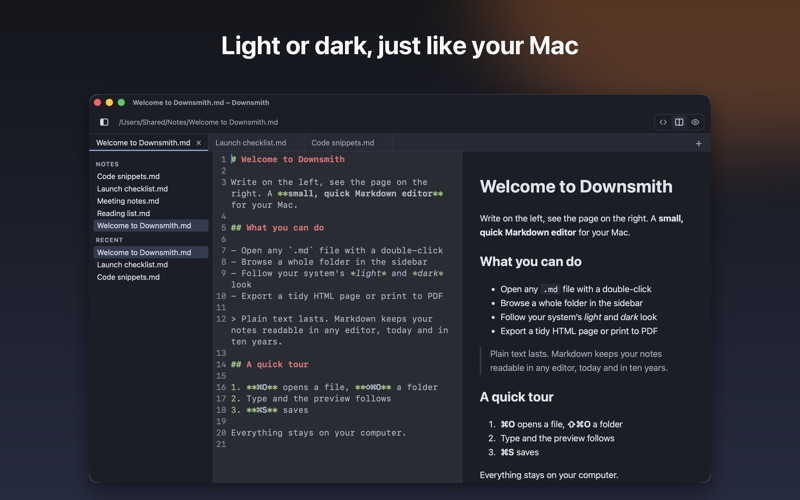The image size is (800, 500).
Task: Toggle the sidebar panel icon
Action: point(104,122)
